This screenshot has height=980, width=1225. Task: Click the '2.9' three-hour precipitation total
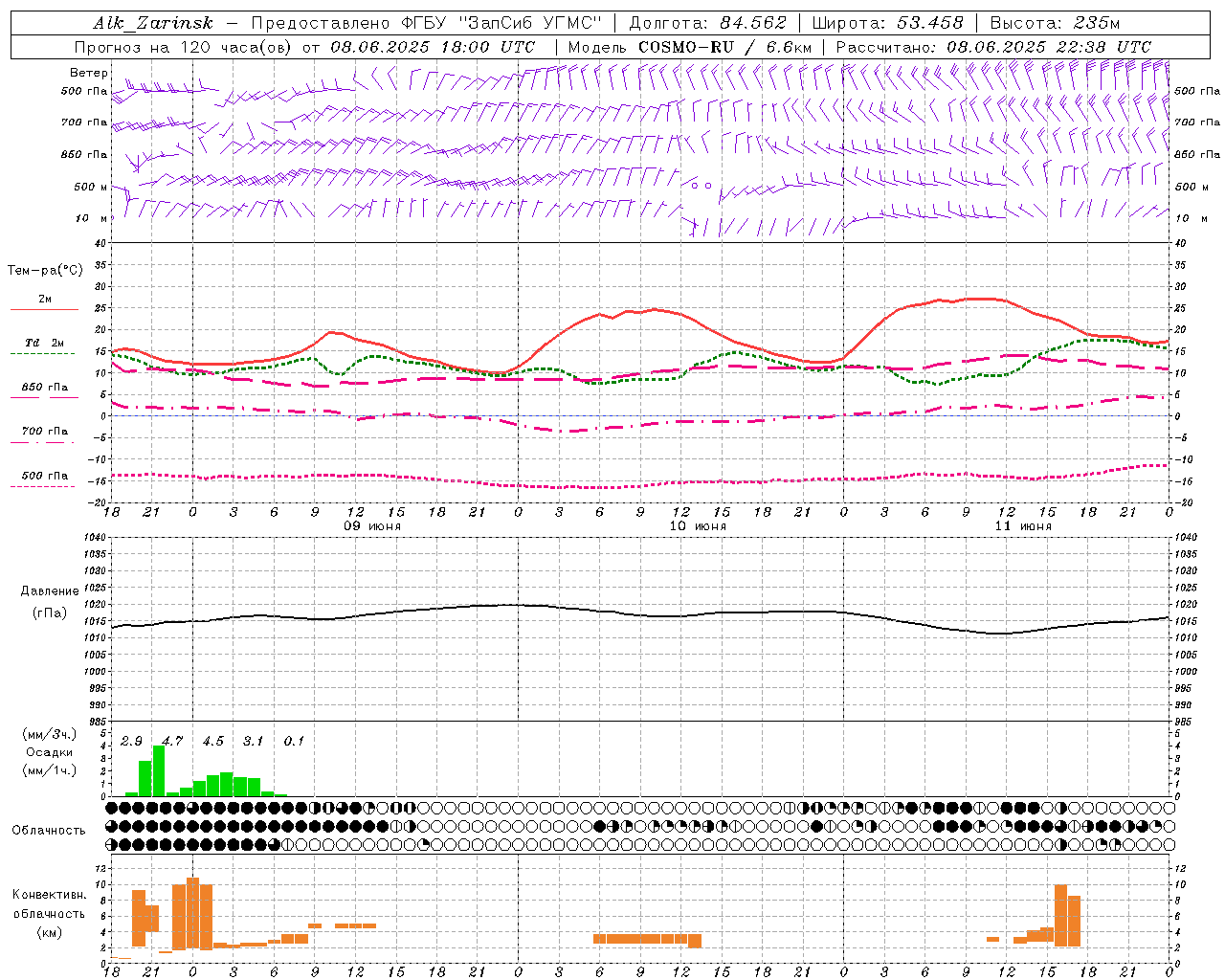(131, 742)
